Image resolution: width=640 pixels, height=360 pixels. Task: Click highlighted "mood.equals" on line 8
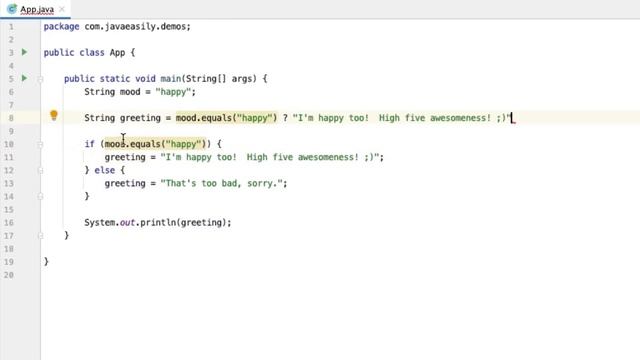click(204, 118)
